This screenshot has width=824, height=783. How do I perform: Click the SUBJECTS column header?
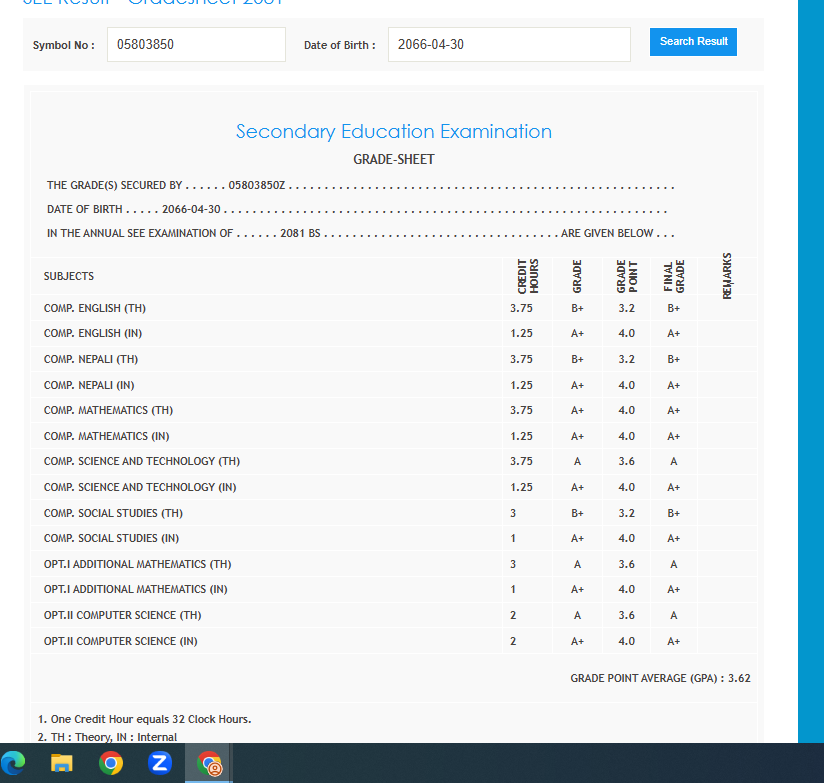click(x=69, y=276)
